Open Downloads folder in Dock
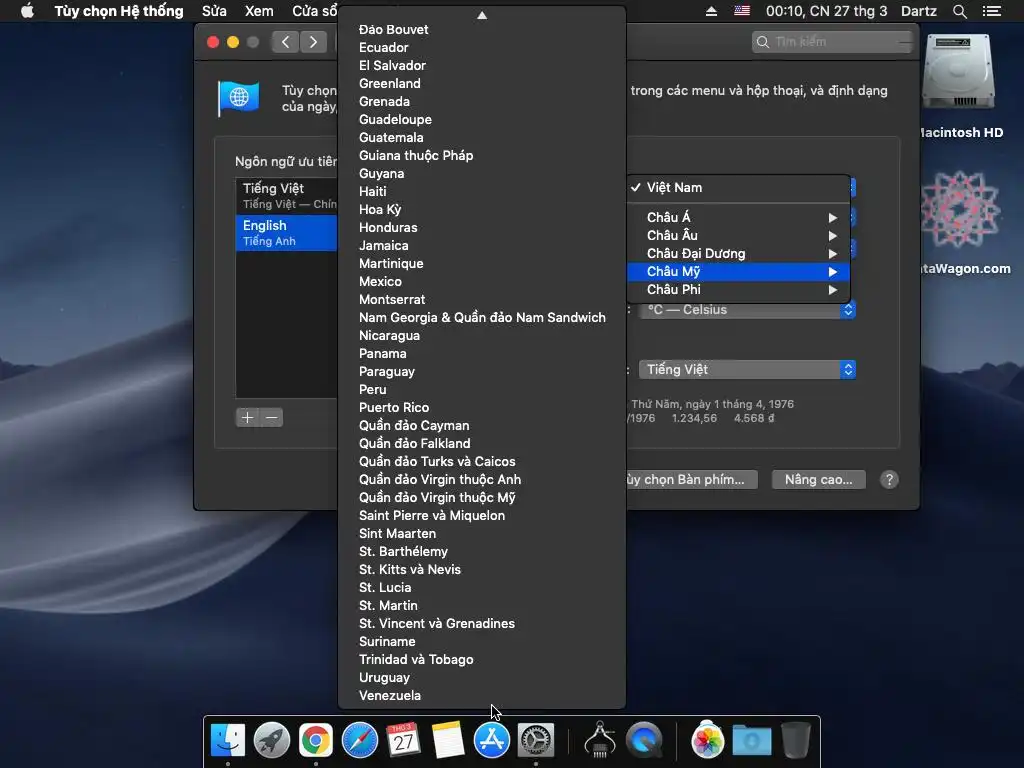This screenshot has height=768, width=1024. click(x=752, y=741)
